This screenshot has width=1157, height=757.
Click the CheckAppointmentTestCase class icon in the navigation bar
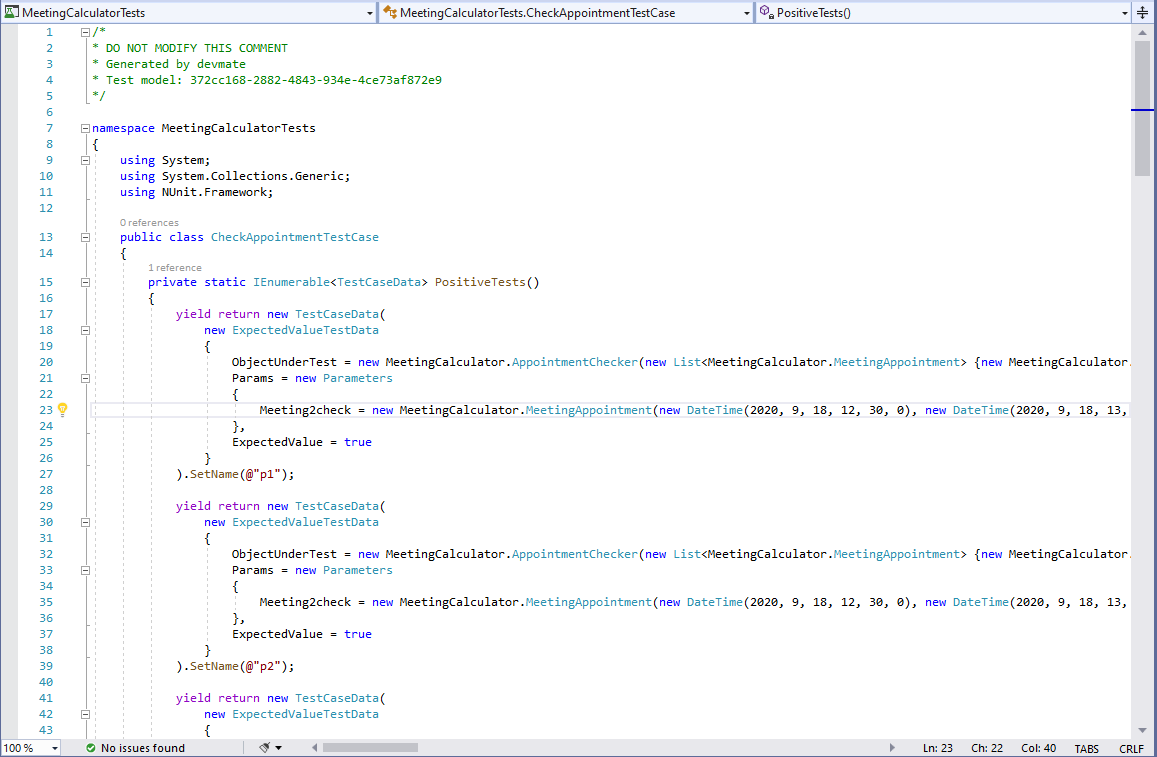pos(389,14)
